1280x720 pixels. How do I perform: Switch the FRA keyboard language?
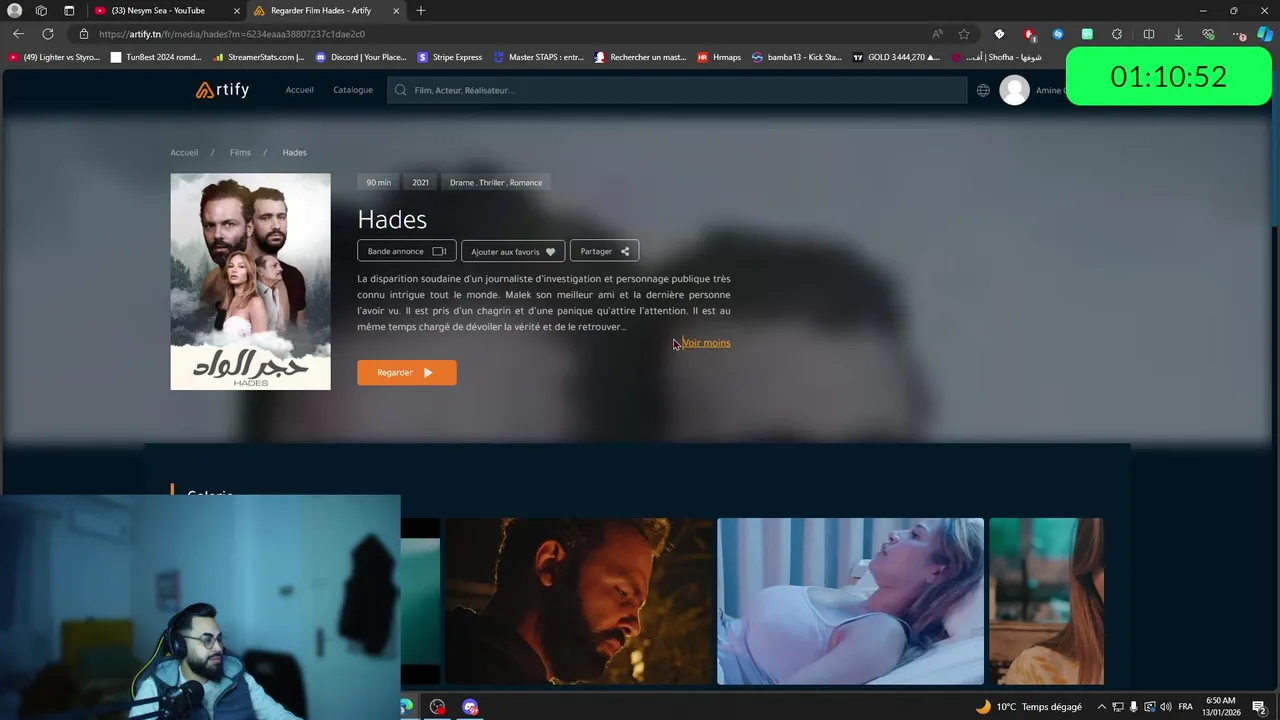tap(1185, 707)
